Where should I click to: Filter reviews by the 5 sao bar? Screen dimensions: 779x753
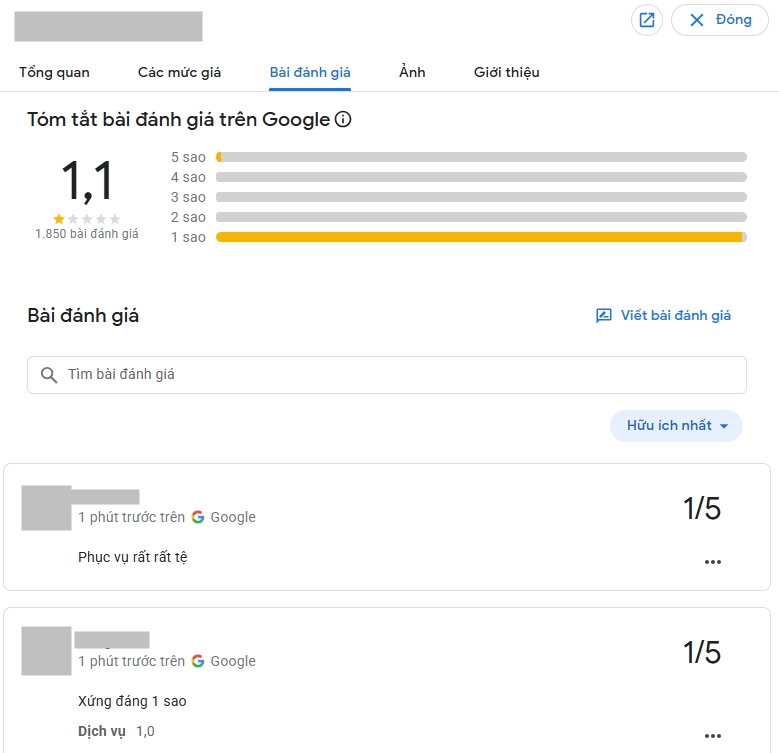click(480, 157)
